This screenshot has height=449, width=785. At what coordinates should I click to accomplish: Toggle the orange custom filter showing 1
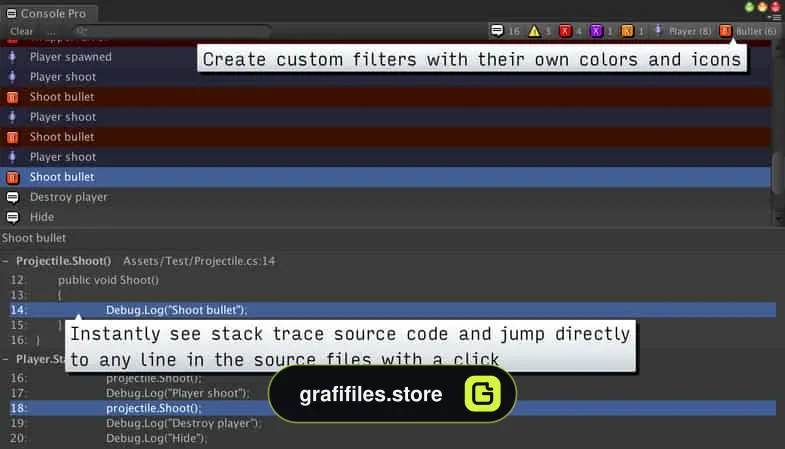point(632,31)
